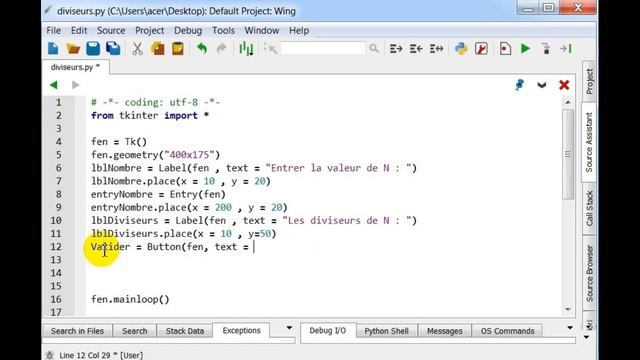This screenshot has height=360, width=640.
Task: Click the editor scrollbar up arrow
Action: pos(568,102)
